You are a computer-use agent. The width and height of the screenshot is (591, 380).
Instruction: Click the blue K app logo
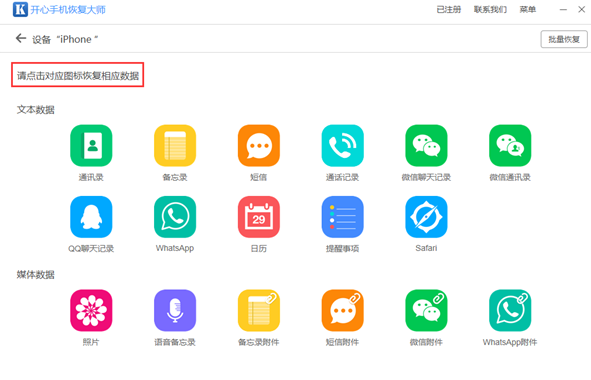tap(20, 9)
